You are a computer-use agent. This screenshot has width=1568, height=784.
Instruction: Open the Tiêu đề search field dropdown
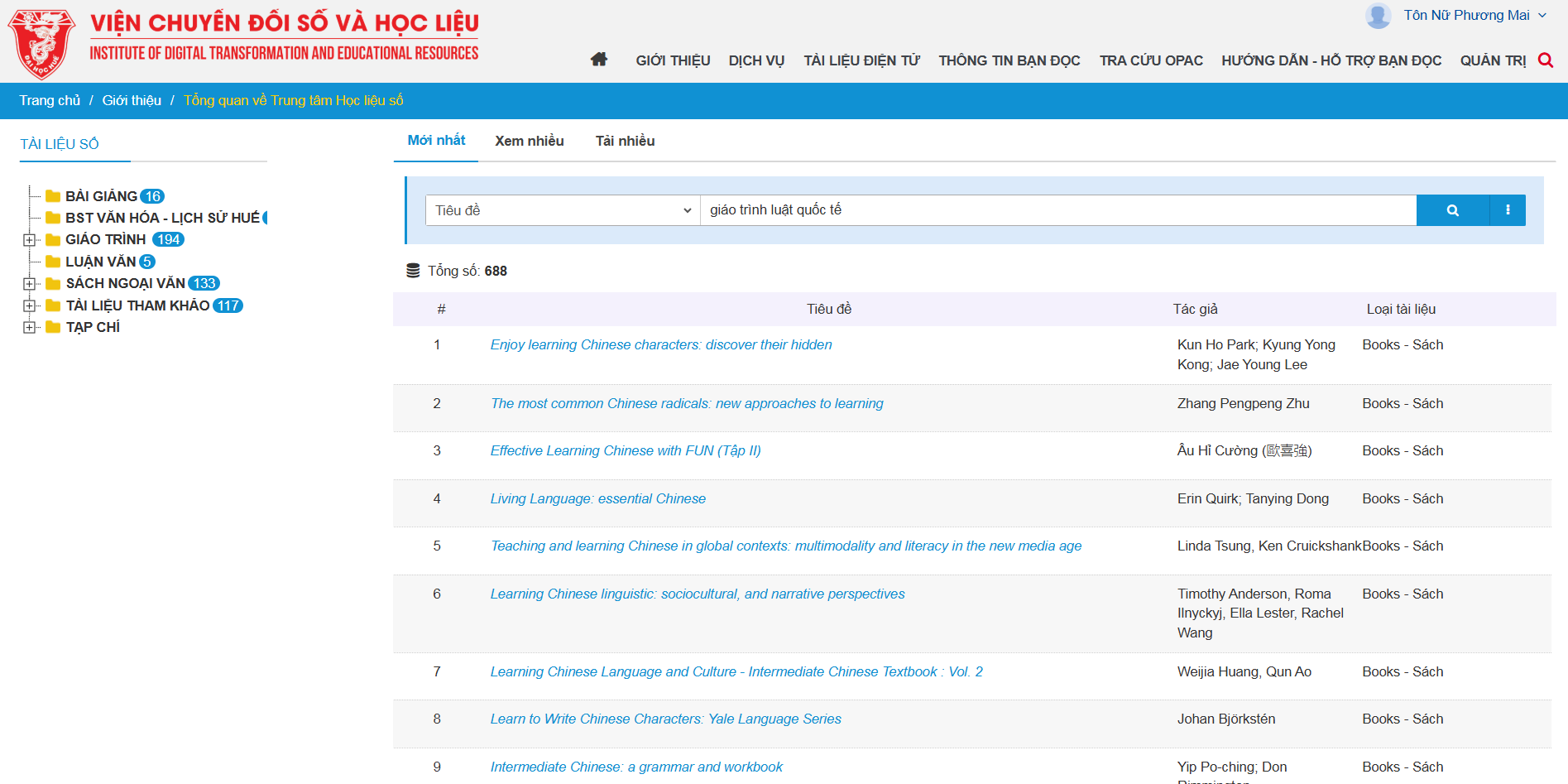tap(563, 210)
